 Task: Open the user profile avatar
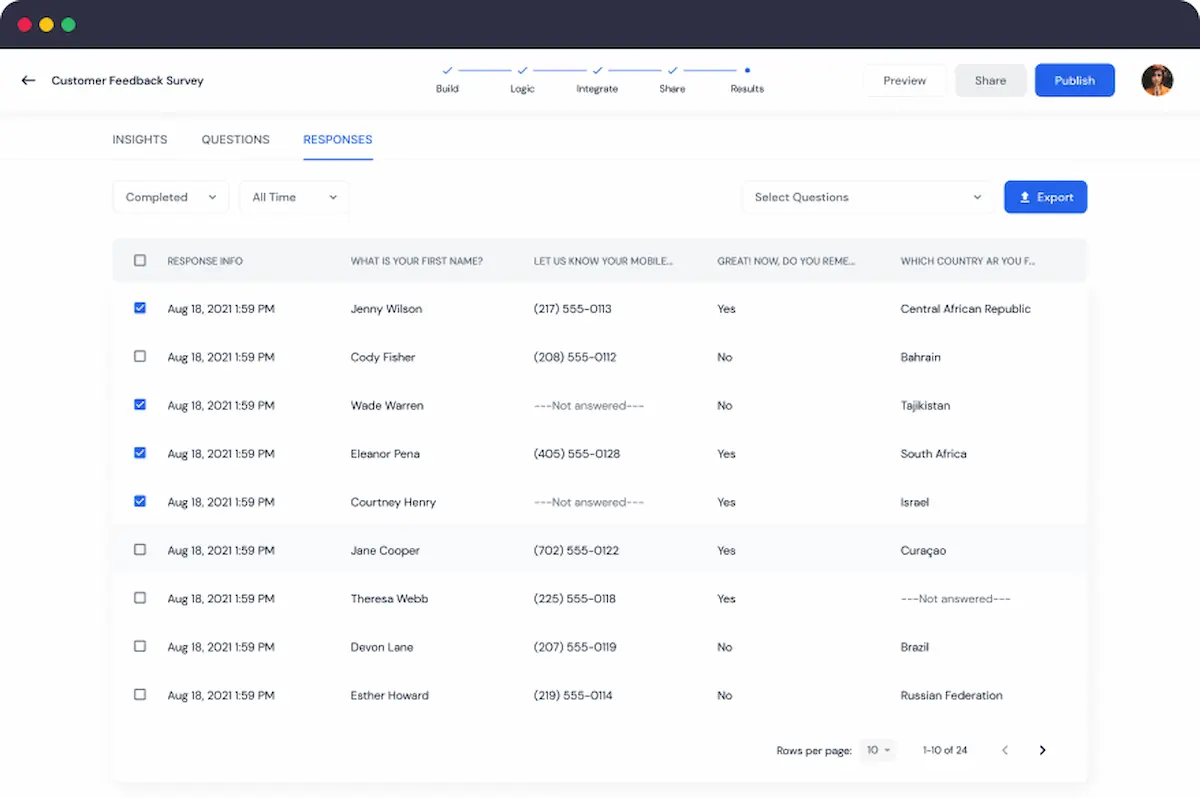click(x=1157, y=81)
